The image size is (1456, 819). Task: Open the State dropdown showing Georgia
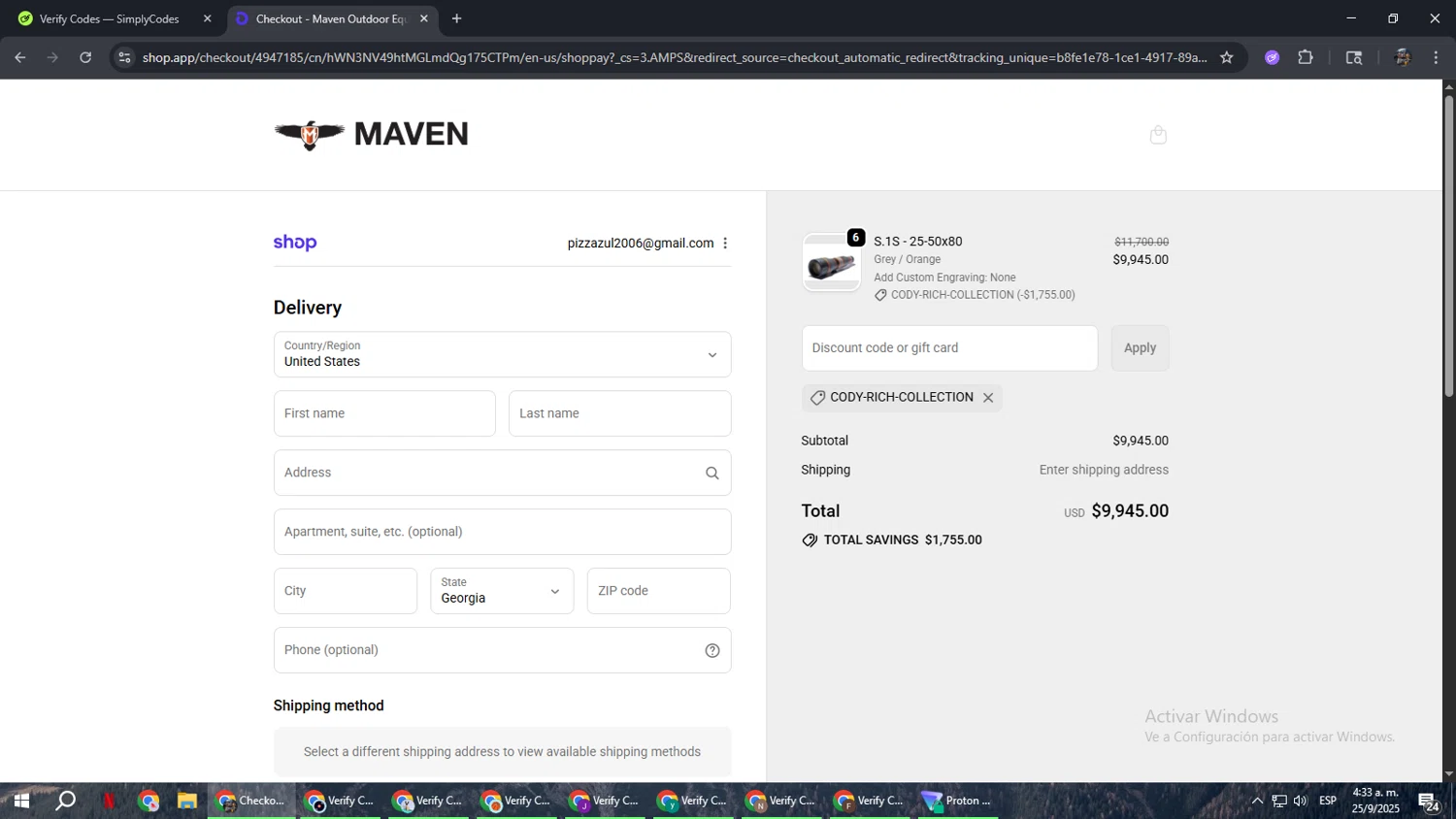pyautogui.click(x=502, y=591)
